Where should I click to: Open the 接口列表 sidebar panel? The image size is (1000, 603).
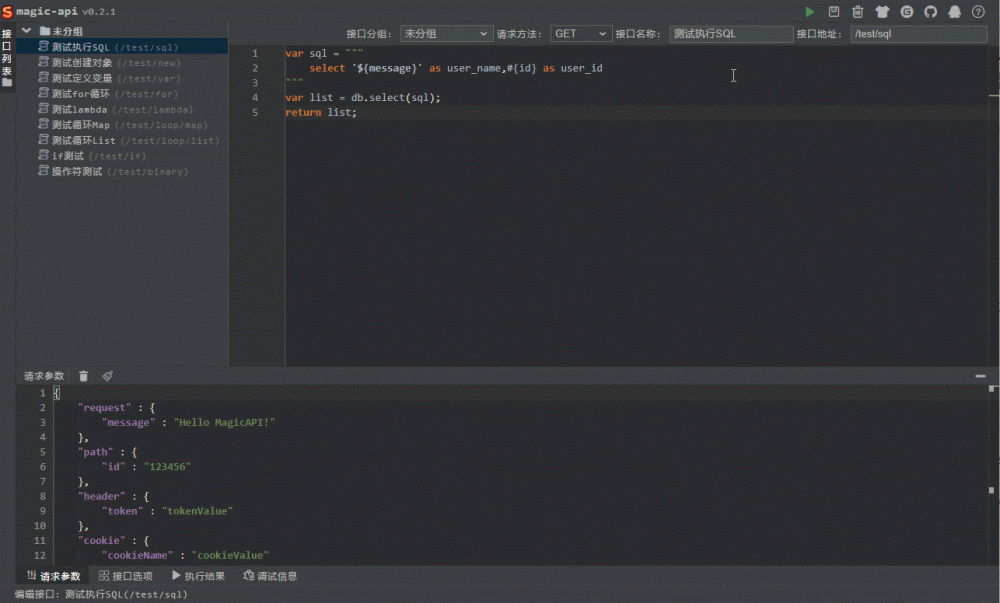(x=7, y=55)
